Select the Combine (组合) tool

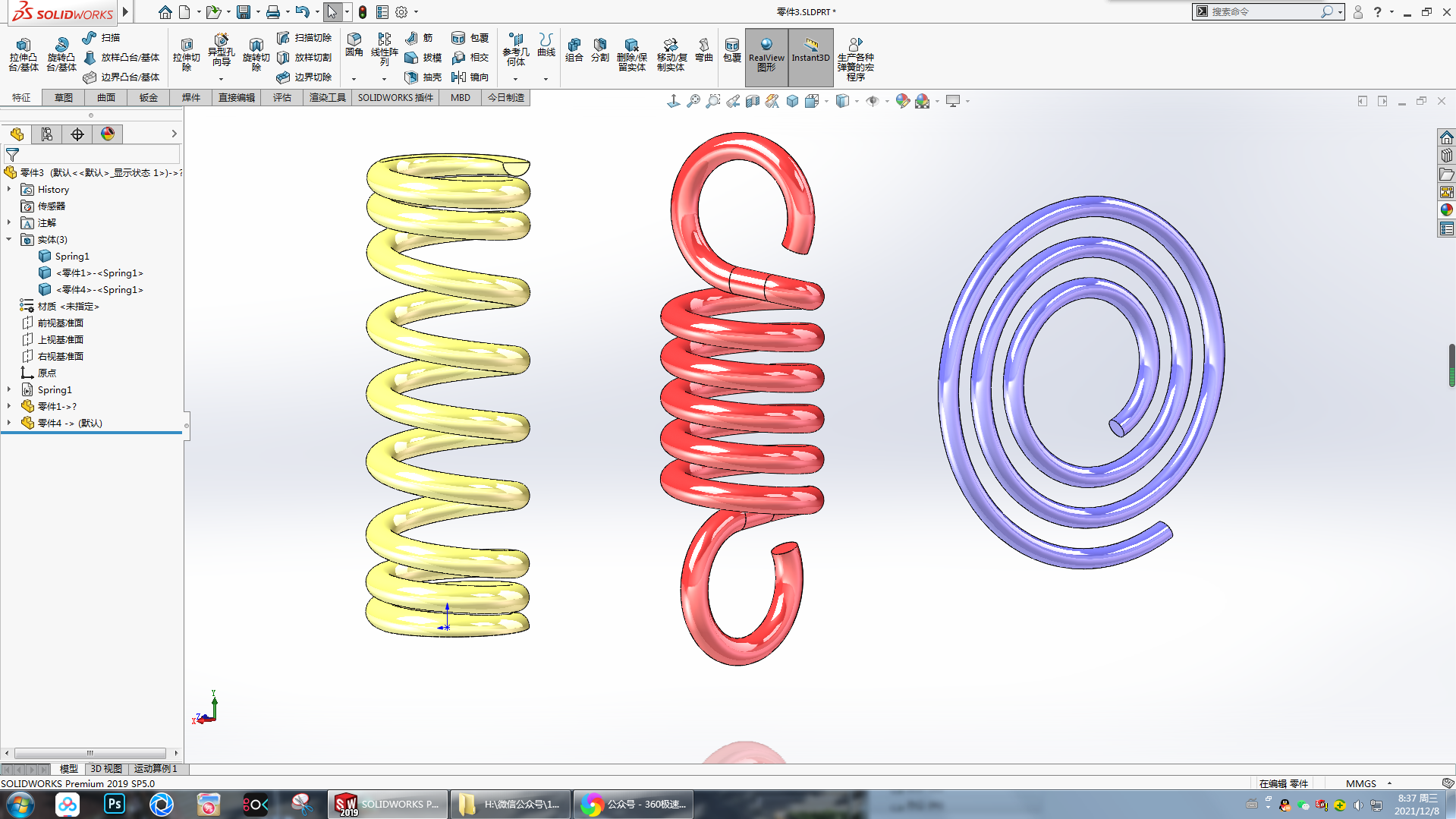click(x=574, y=50)
